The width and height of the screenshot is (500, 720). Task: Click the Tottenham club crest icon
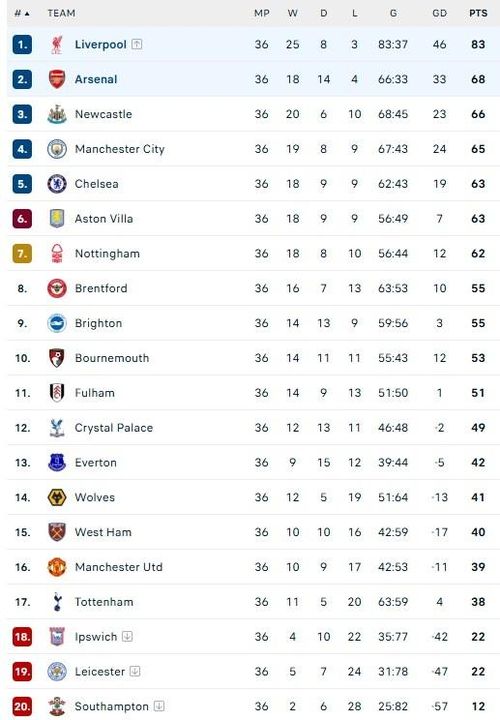click(57, 602)
